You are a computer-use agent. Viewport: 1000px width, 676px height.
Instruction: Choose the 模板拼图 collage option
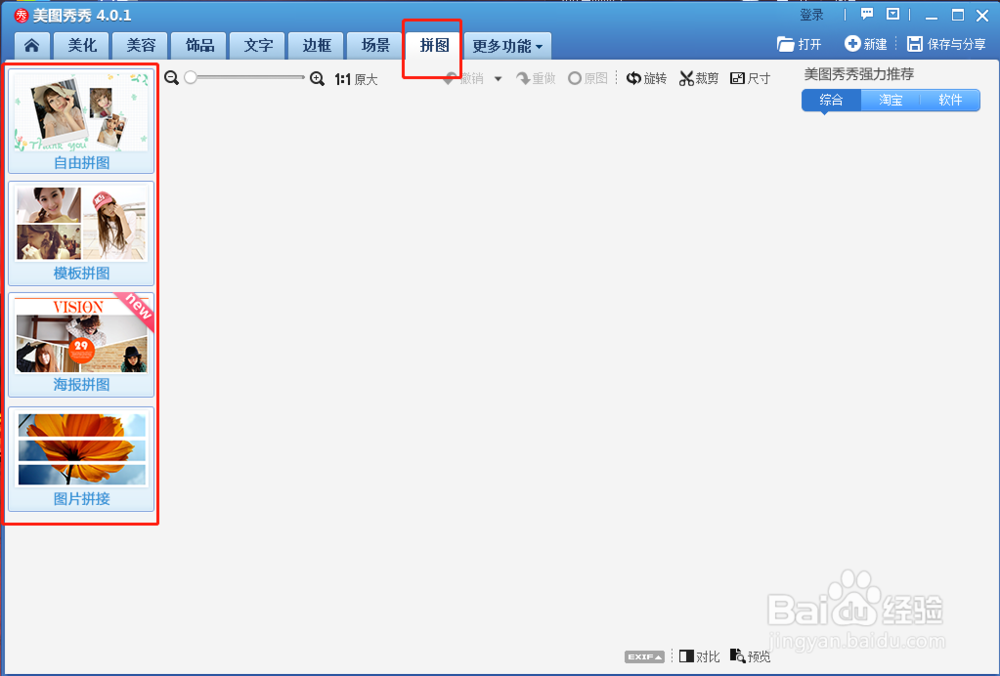[81, 233]
